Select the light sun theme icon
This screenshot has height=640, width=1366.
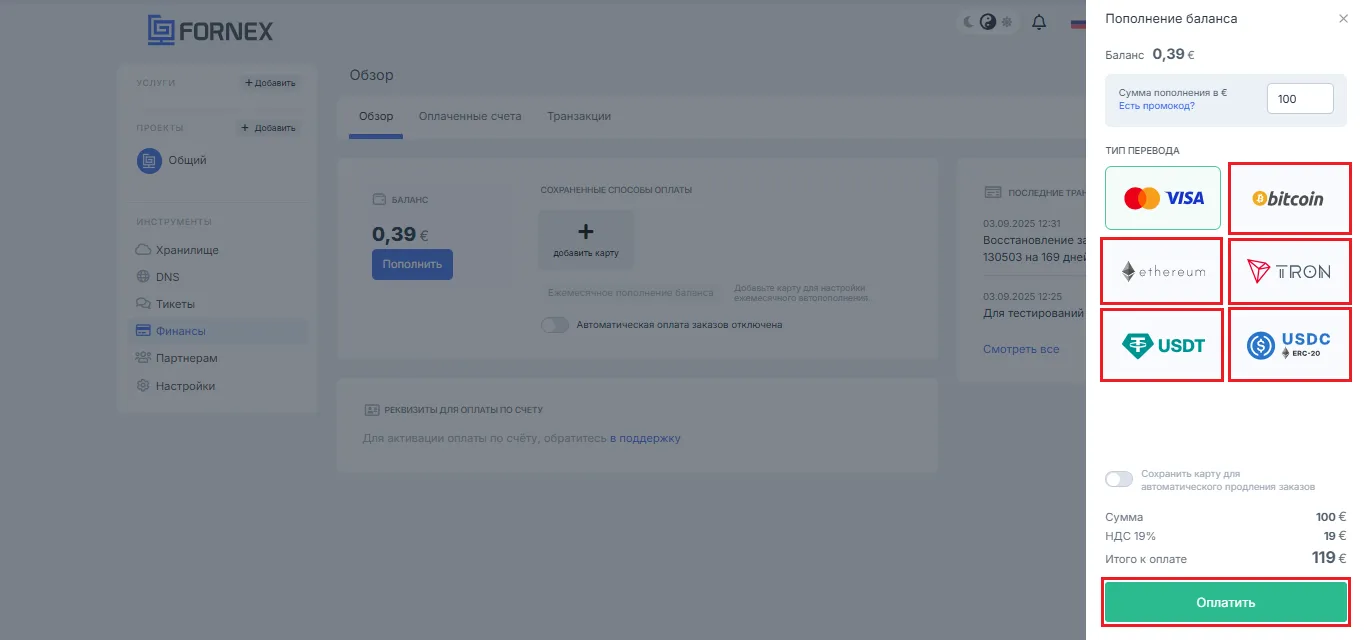pyautogui.click(x=1007, y=22)
